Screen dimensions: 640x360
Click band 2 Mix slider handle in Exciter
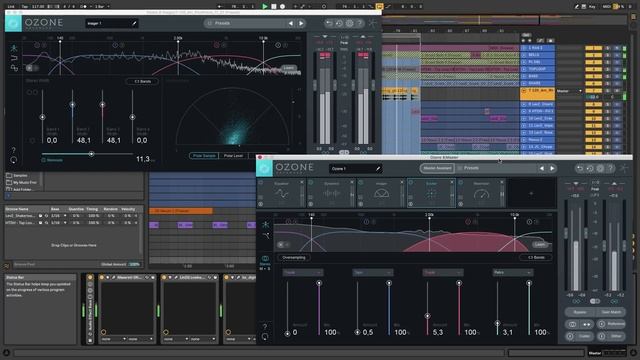click(x=389, y=283)
